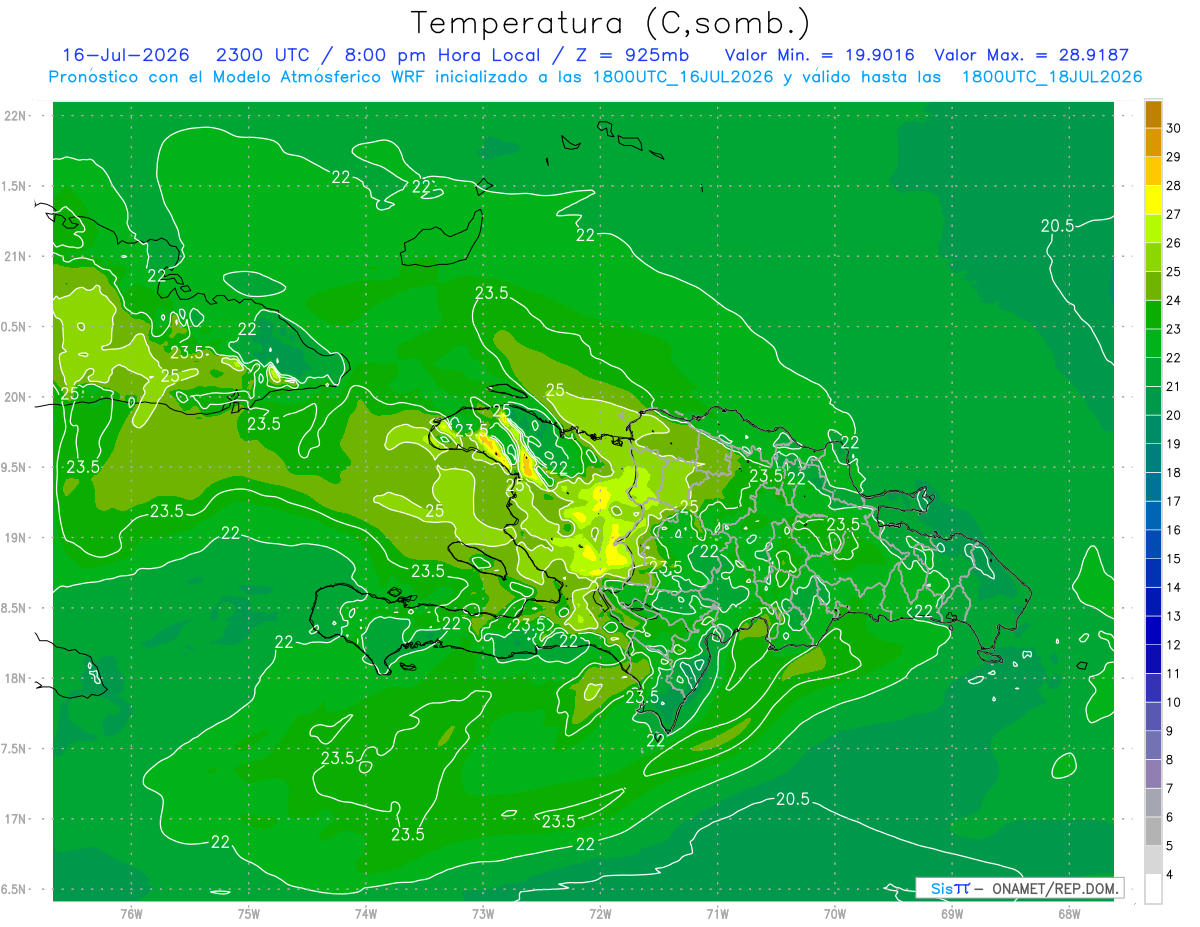The image size is (1200, 927).
Task: Click the 74W longitude axis label
Action: 366,913
